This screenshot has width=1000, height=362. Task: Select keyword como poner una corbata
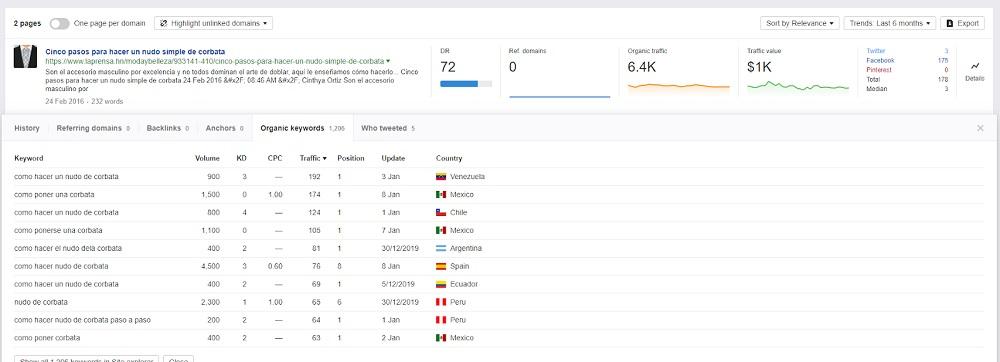point(54,194)
